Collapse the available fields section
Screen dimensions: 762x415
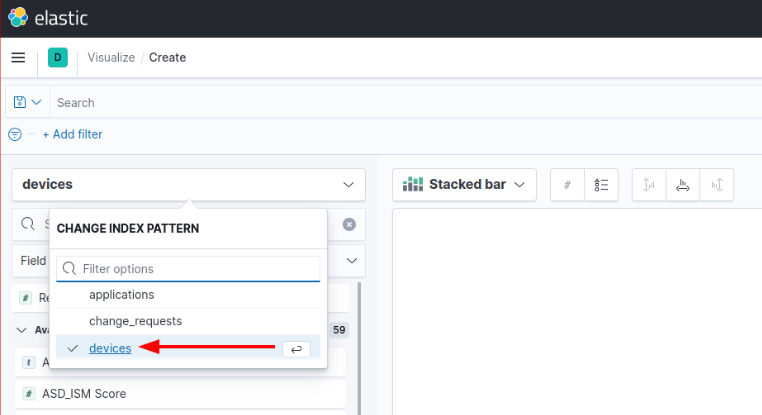tap(22, 330)
